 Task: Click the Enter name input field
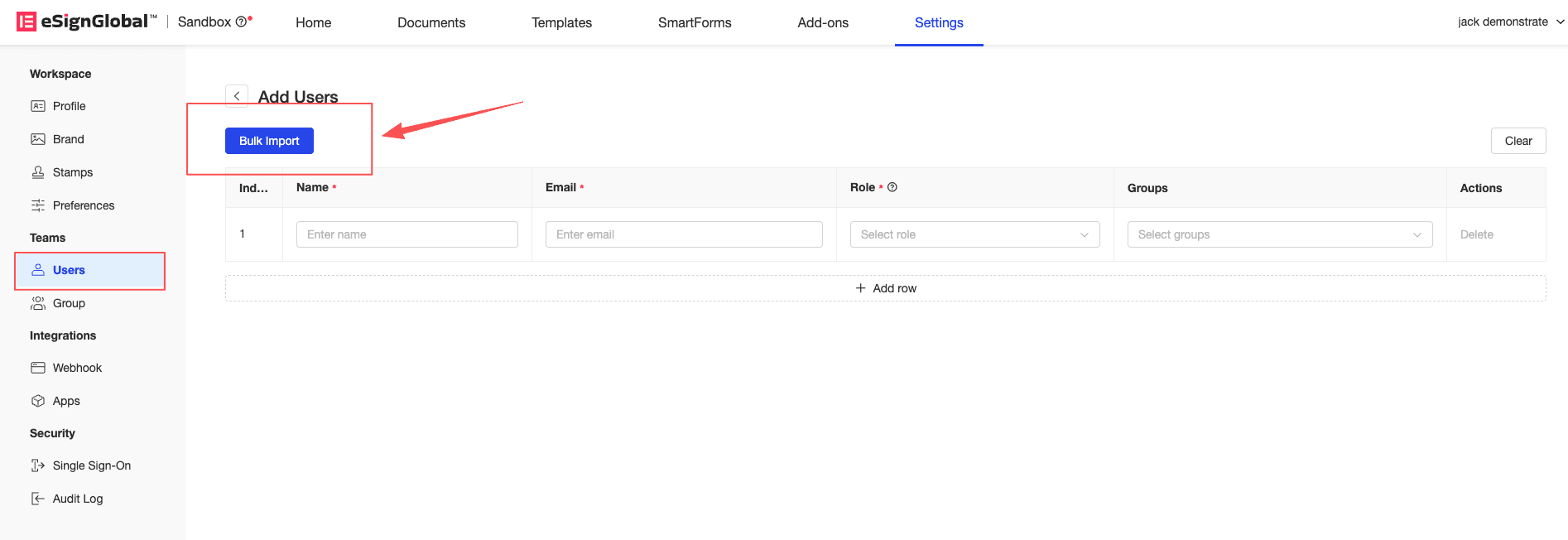tap(406, 234)
